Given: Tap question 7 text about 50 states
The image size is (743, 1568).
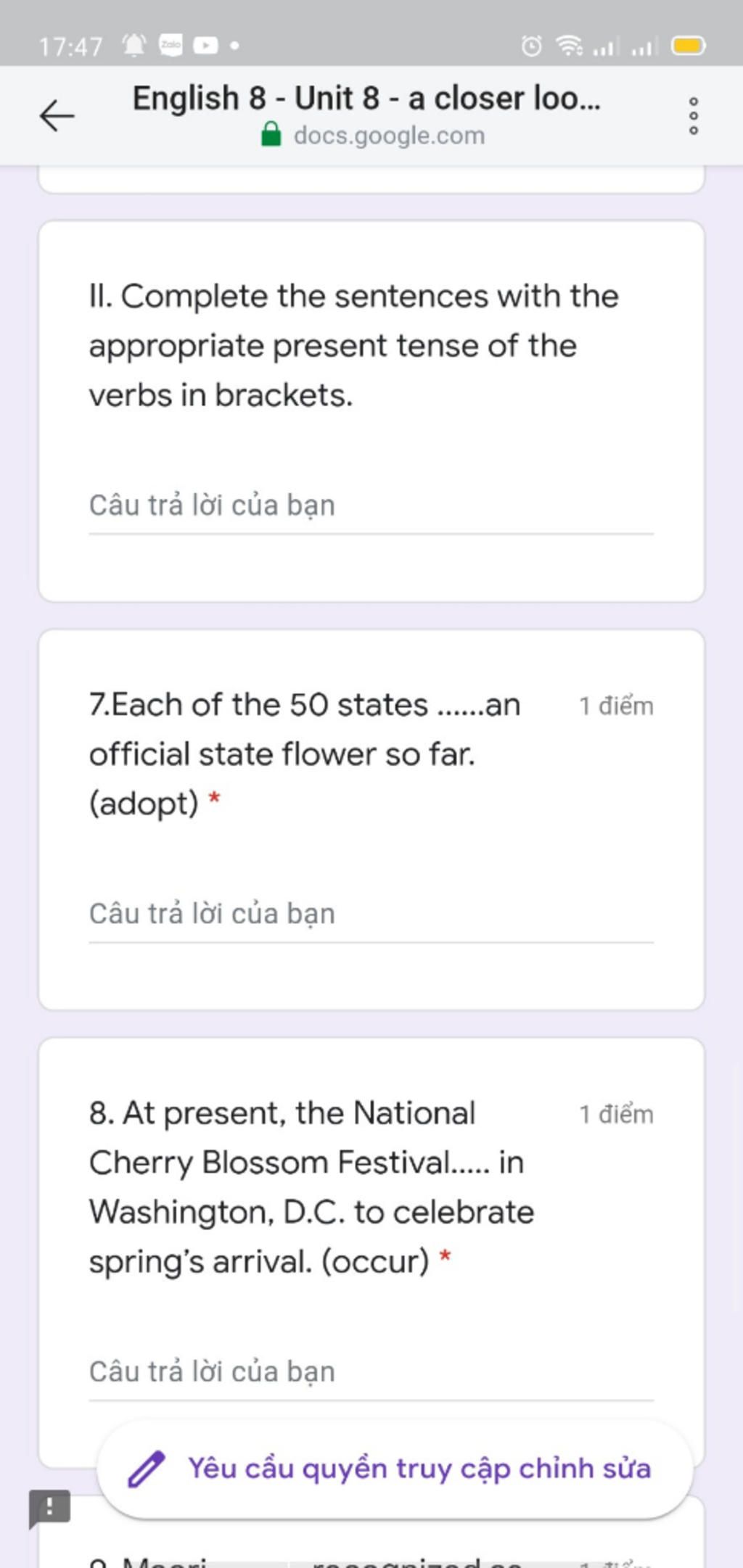Looking at the screenshot, I should coord(305,754).
